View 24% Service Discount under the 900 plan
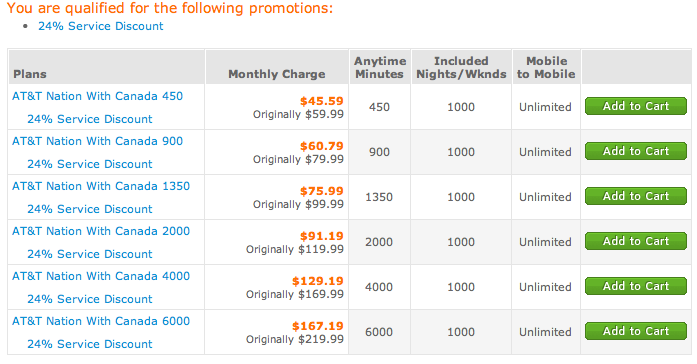 [90, 164]
